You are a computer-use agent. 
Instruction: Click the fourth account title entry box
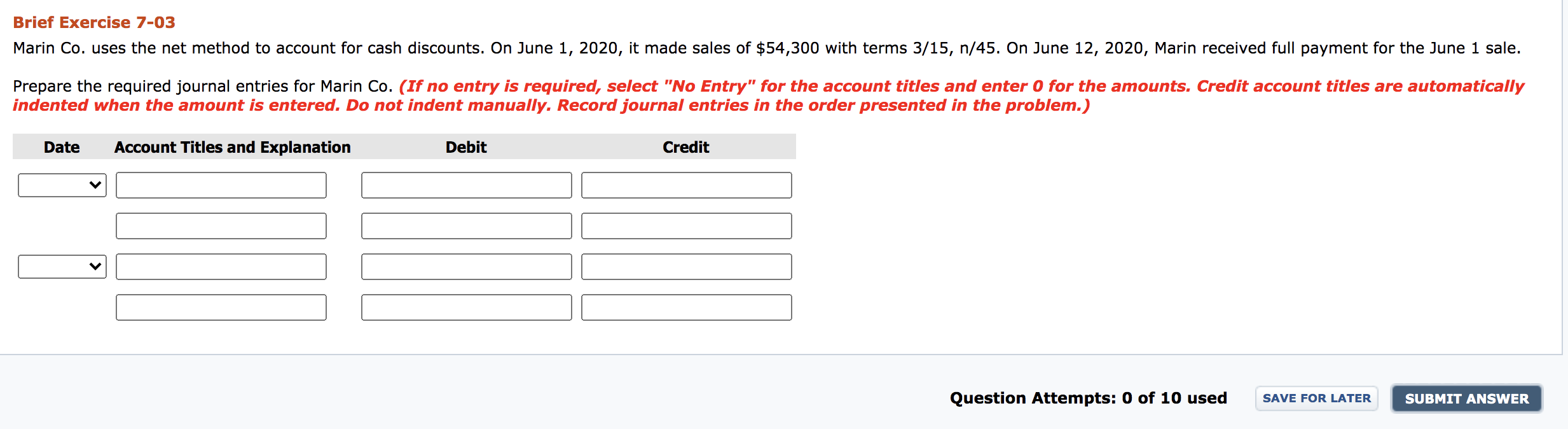[221, 307]
